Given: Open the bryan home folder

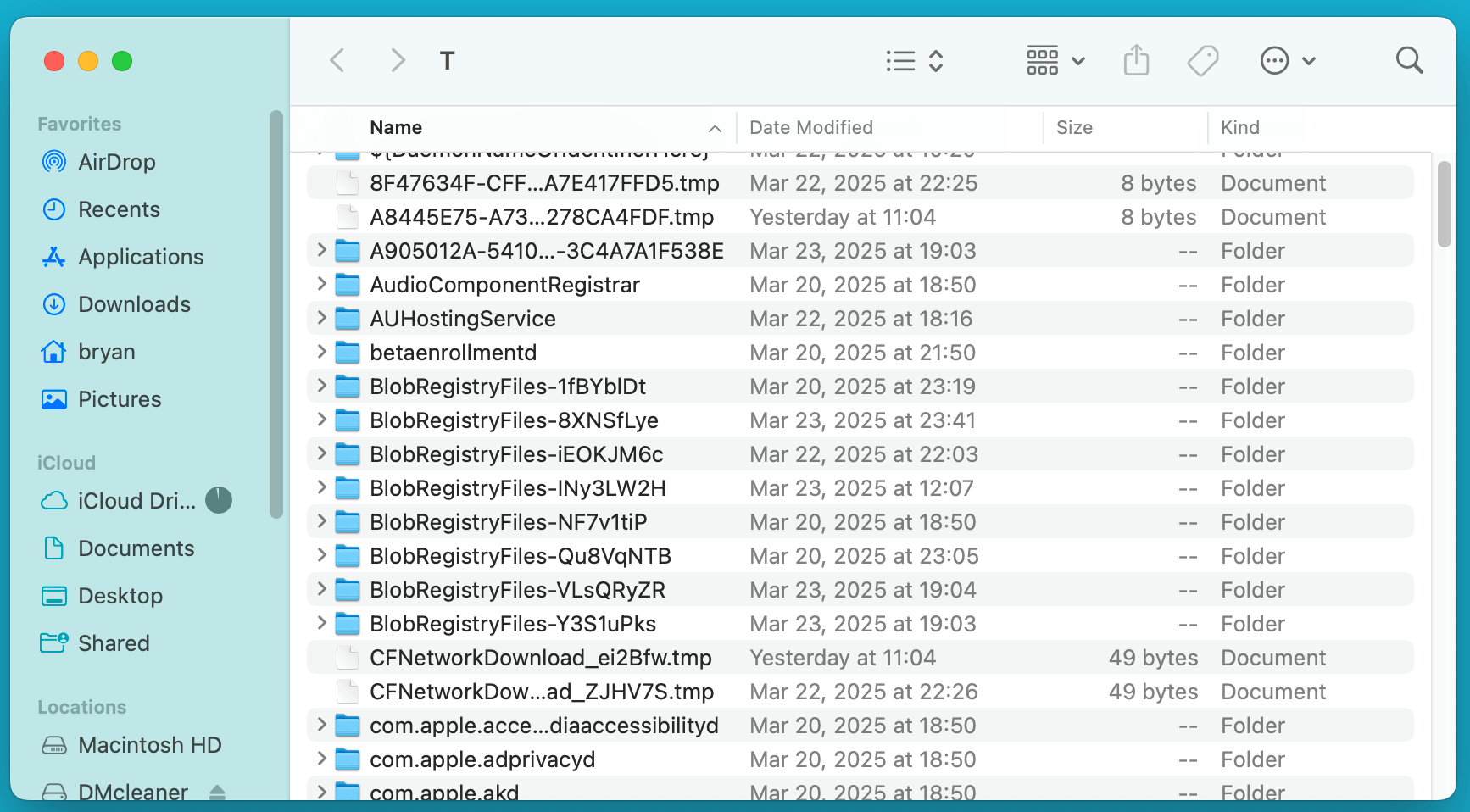Looking at the screenshot, I should click(106, 352).
